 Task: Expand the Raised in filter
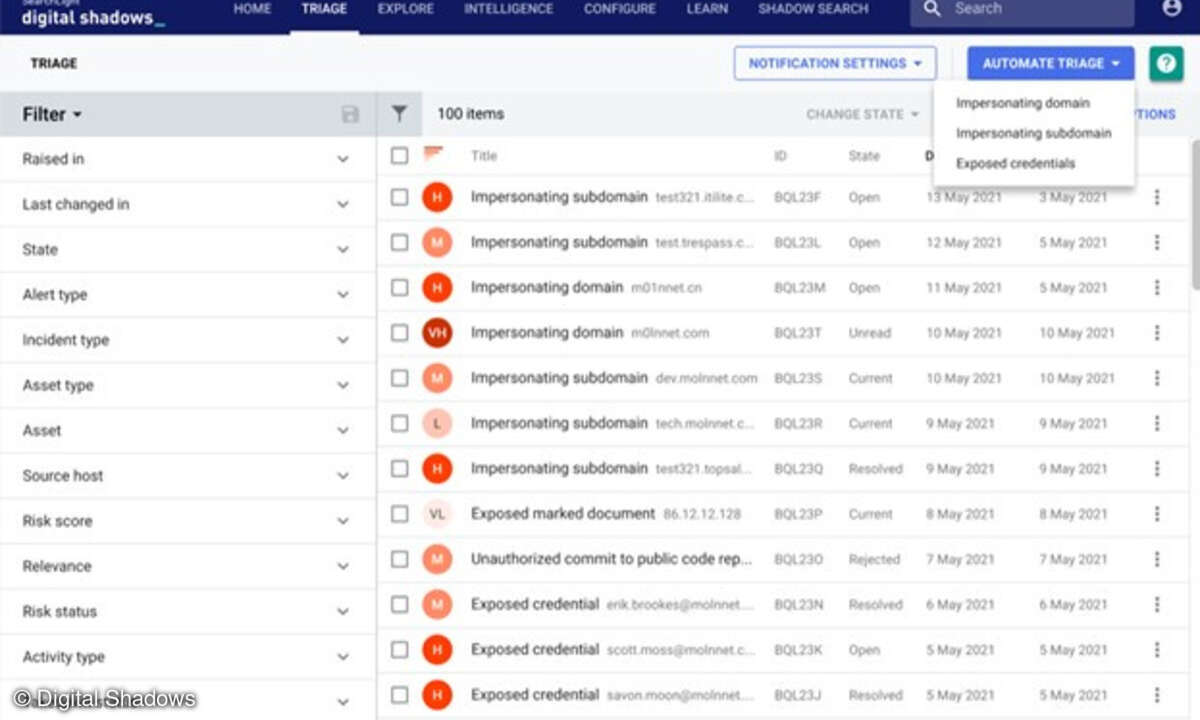tap(188, 159)
